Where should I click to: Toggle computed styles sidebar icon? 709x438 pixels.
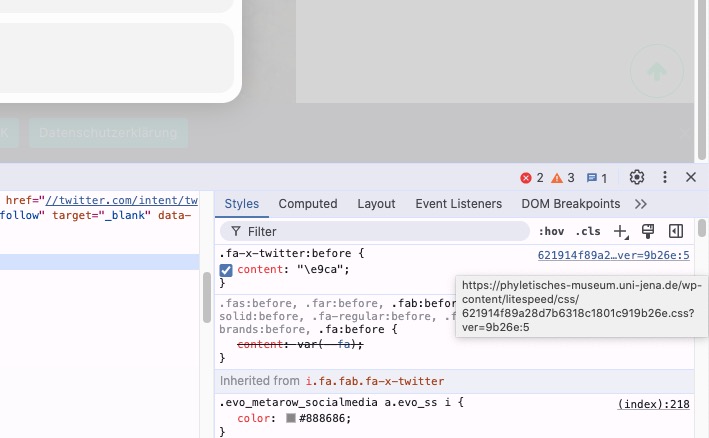coord(676,231)
